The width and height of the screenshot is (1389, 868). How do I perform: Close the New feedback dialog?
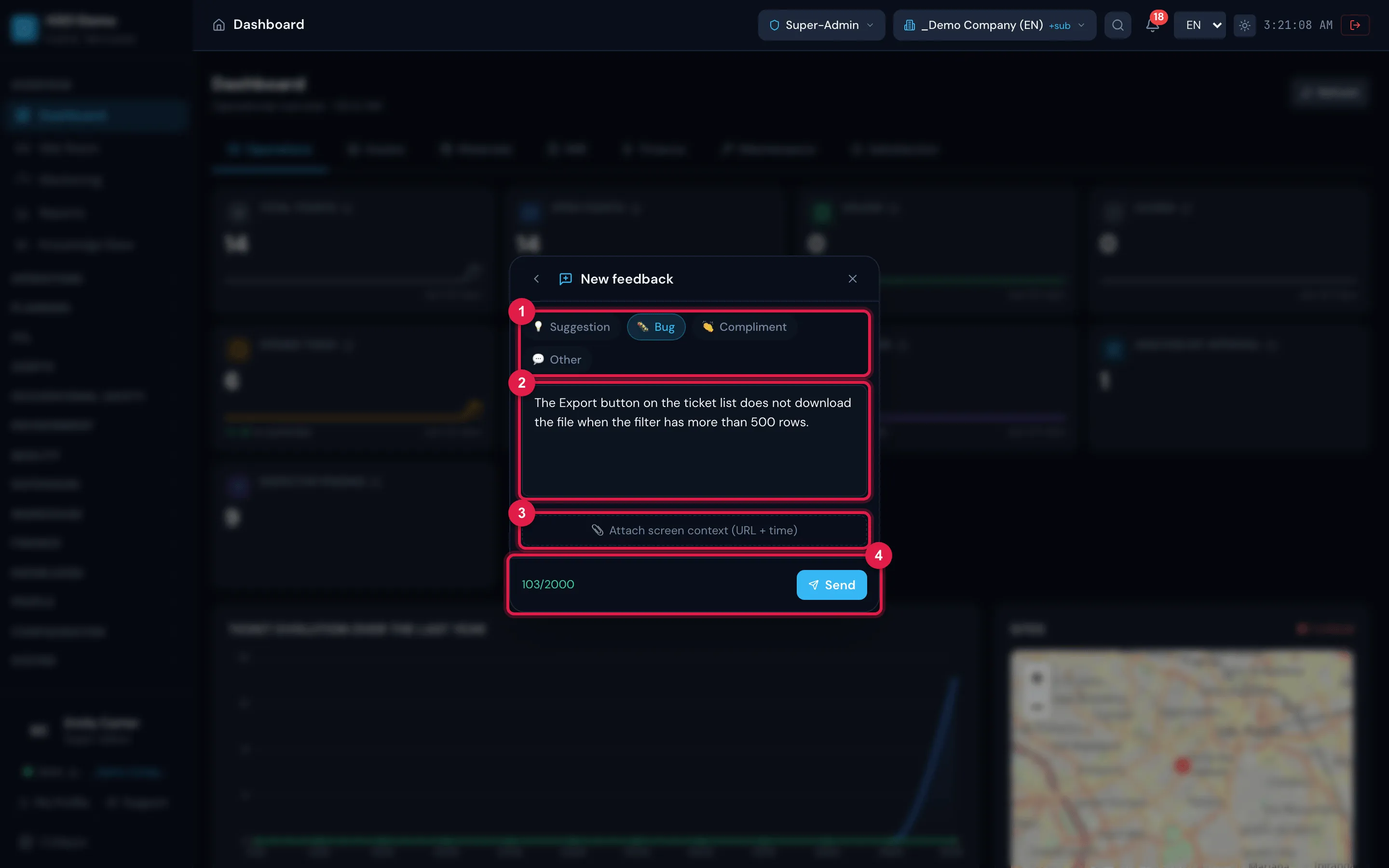click(x=852, y=279)
